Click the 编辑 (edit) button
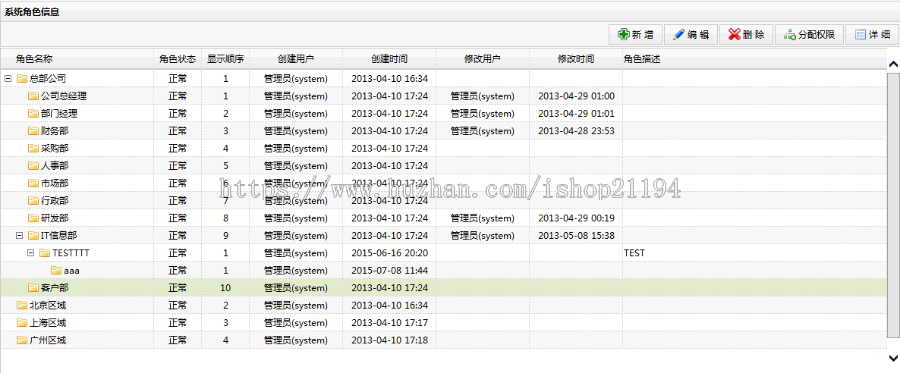900x373 pixels. [690, 34]
